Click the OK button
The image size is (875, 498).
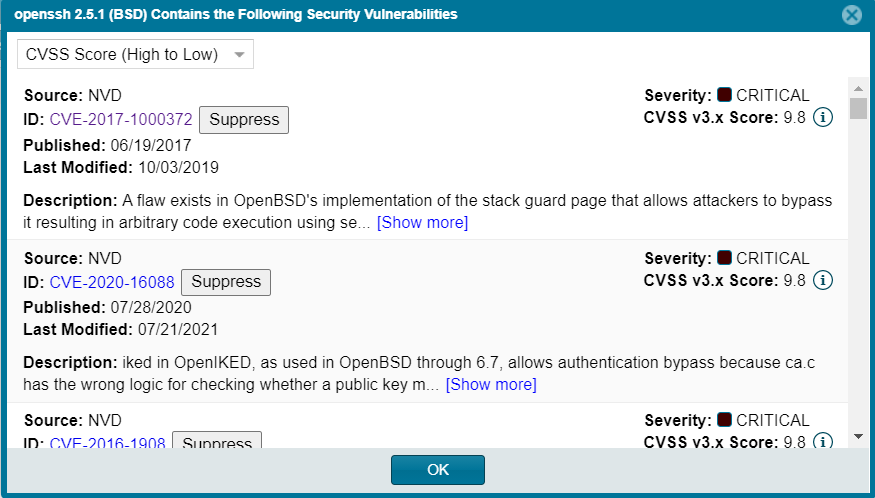pos(438,470)
